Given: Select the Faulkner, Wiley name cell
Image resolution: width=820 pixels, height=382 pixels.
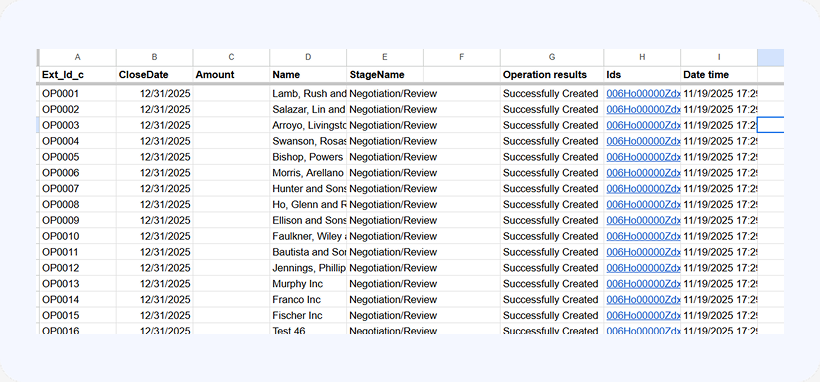Looking at the screenshot, I should coord(308,236).
